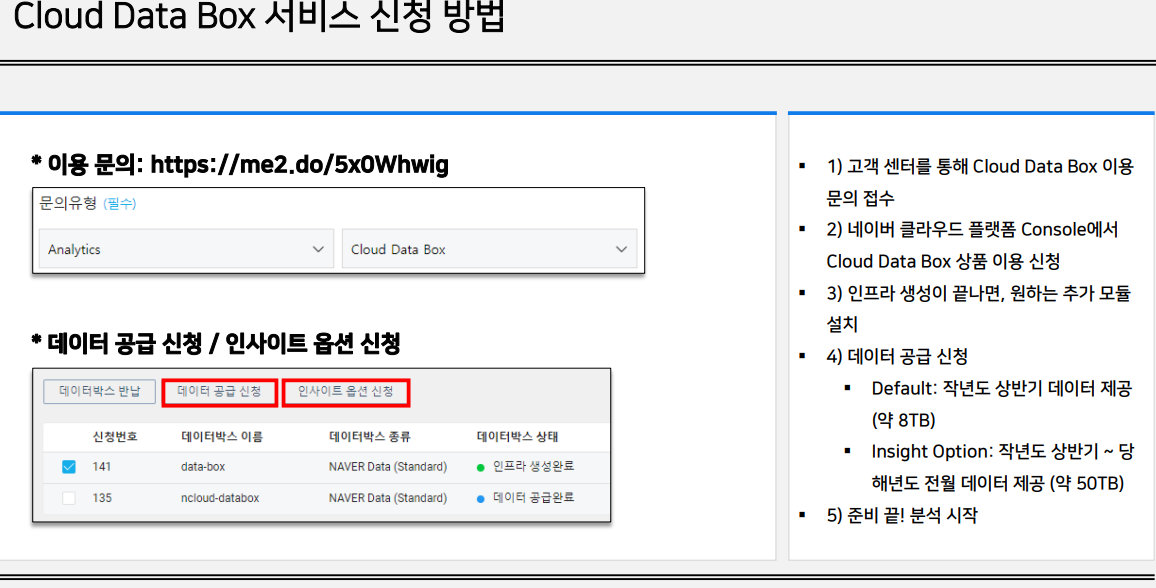This screenshot has height=588, width=1156.
Task: Click the 데이터박스 종류 column header
Action: (369, 437)
